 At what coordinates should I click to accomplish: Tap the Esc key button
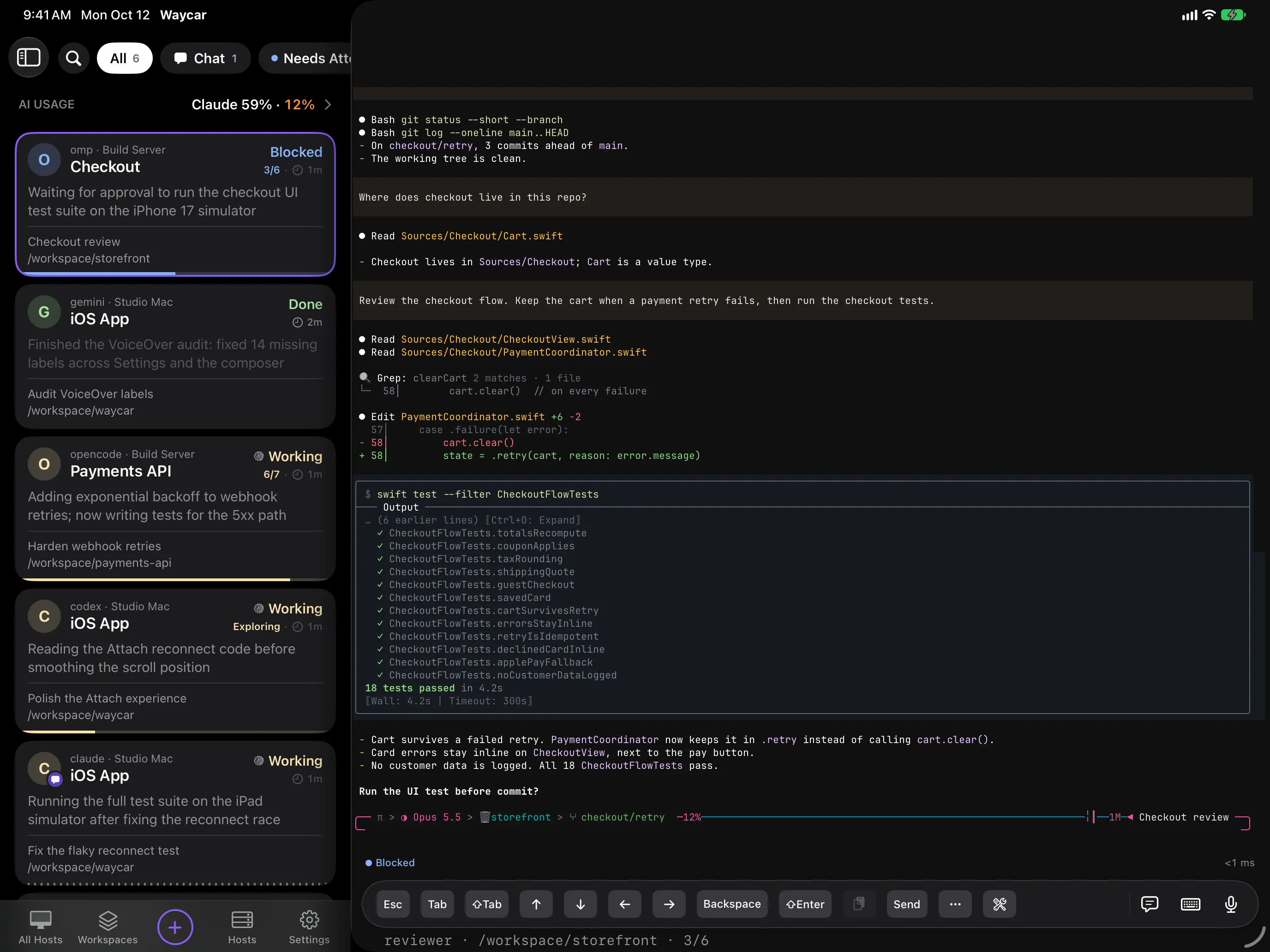[393, 904]
